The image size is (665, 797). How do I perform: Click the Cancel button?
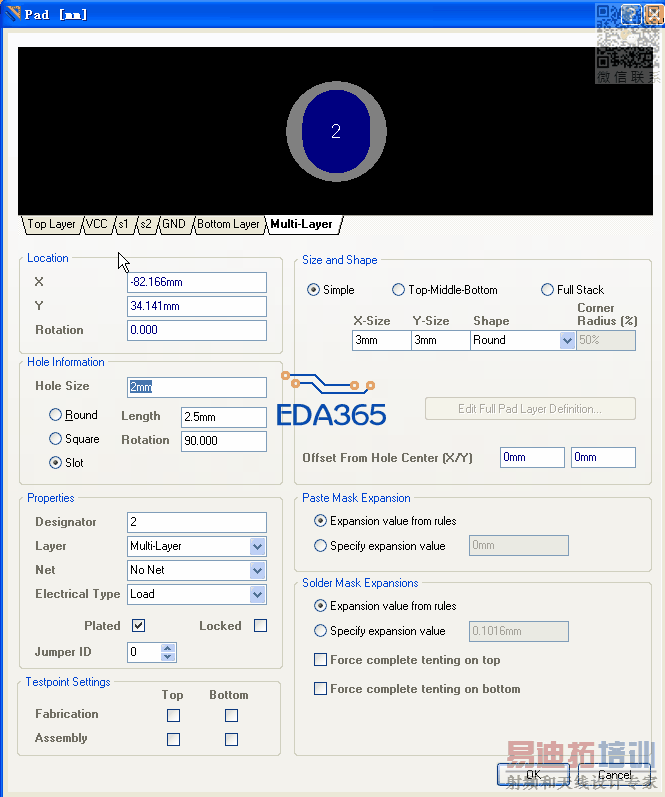click(614, 775)
